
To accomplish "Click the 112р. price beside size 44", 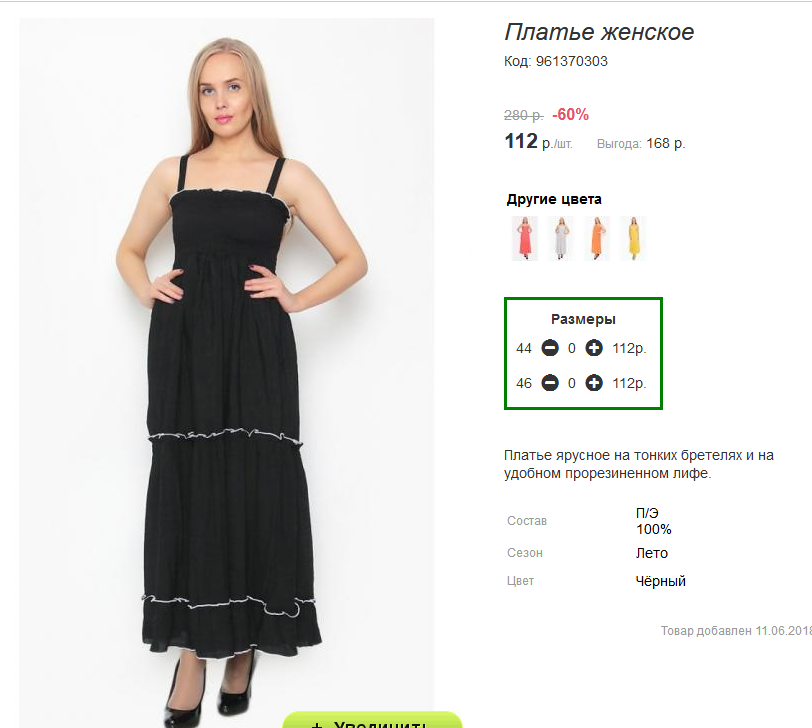I will tap(629, 348).
